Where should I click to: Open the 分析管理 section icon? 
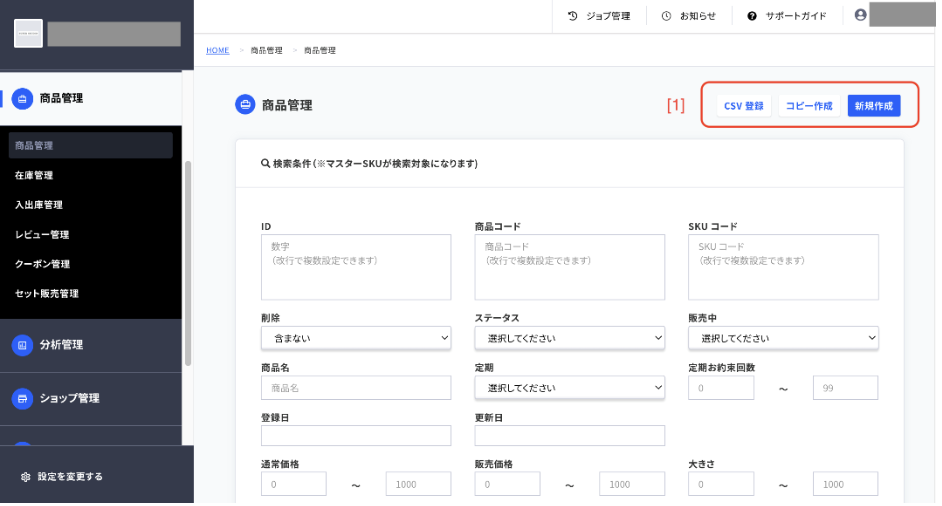22,345
